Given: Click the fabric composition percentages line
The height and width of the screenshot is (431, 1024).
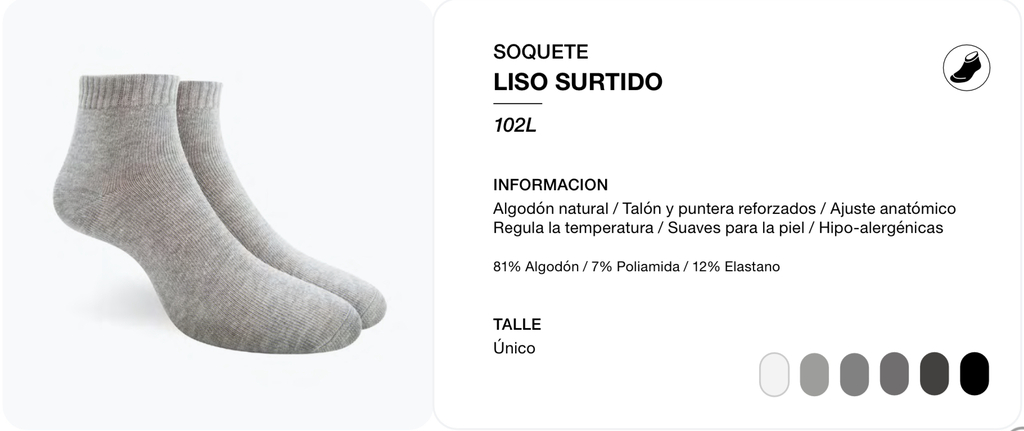Looking at the screenshot, I should pos(637,267).
